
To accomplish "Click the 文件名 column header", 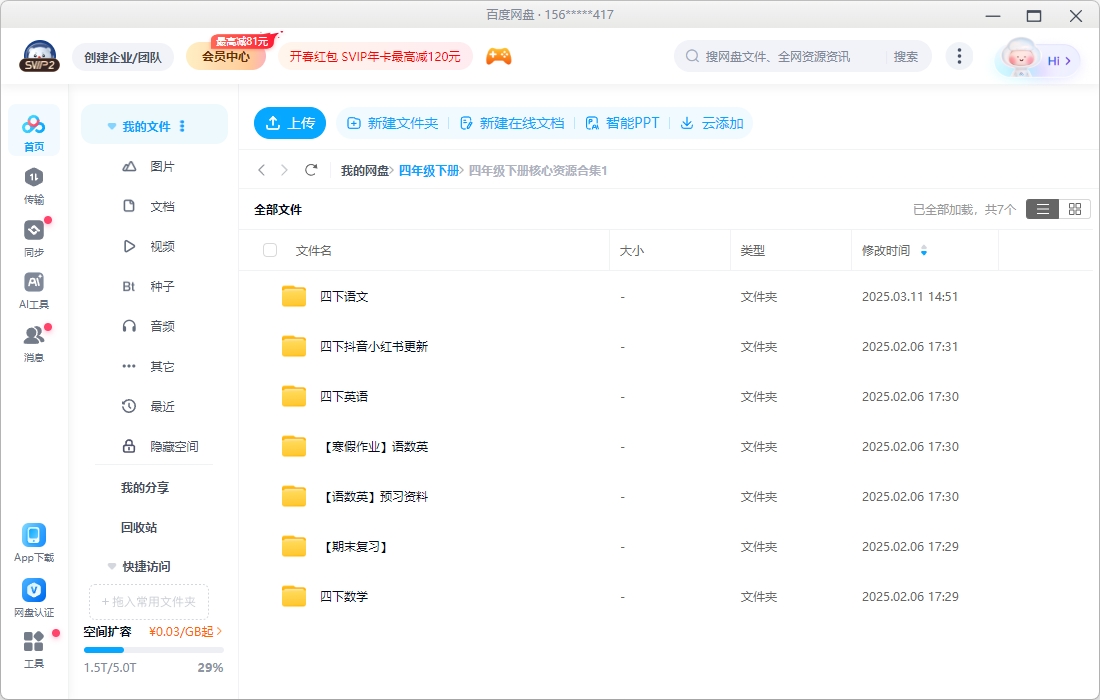I will click(x=314, y=250).
